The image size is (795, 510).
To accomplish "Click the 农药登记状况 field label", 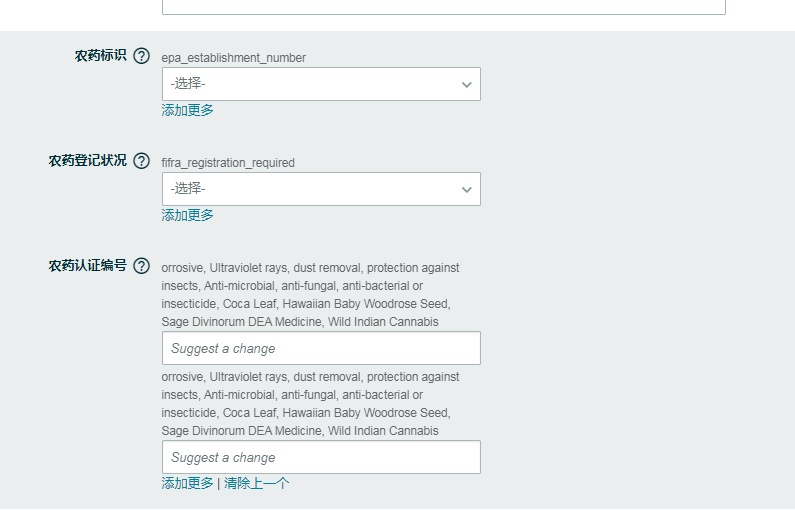I will point(87,161).
